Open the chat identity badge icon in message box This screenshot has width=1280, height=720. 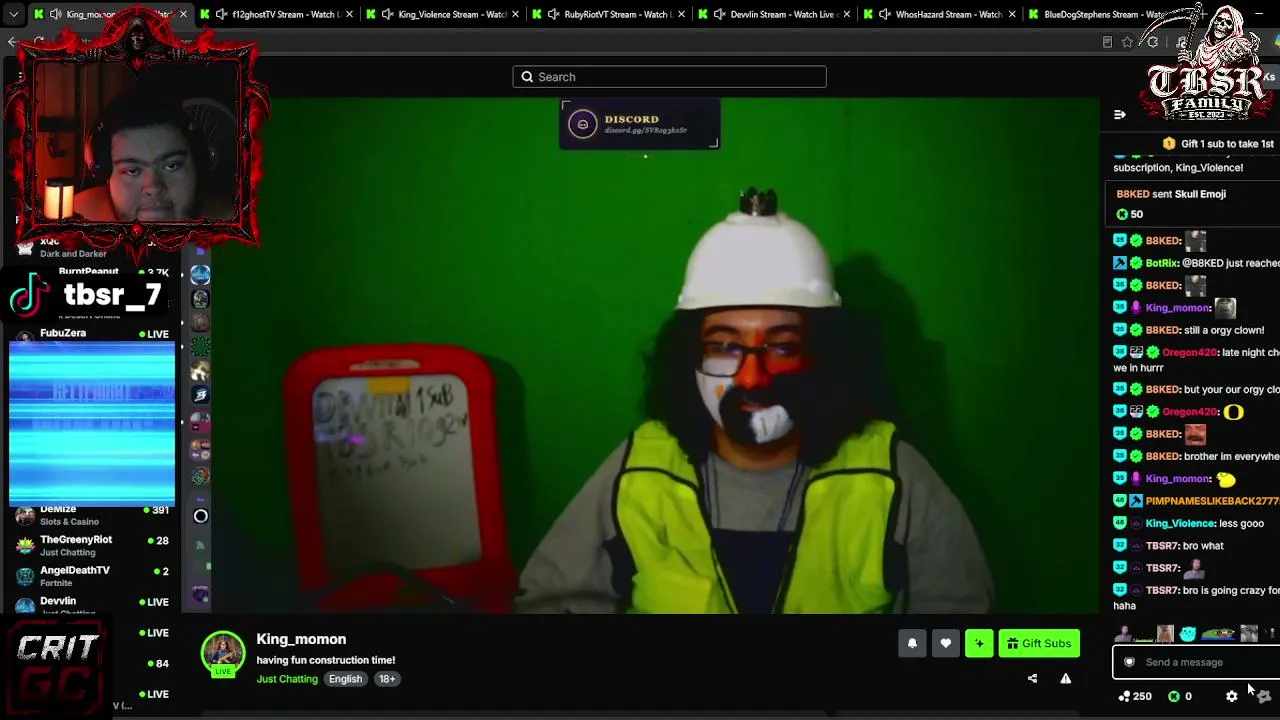[1129, 662]
